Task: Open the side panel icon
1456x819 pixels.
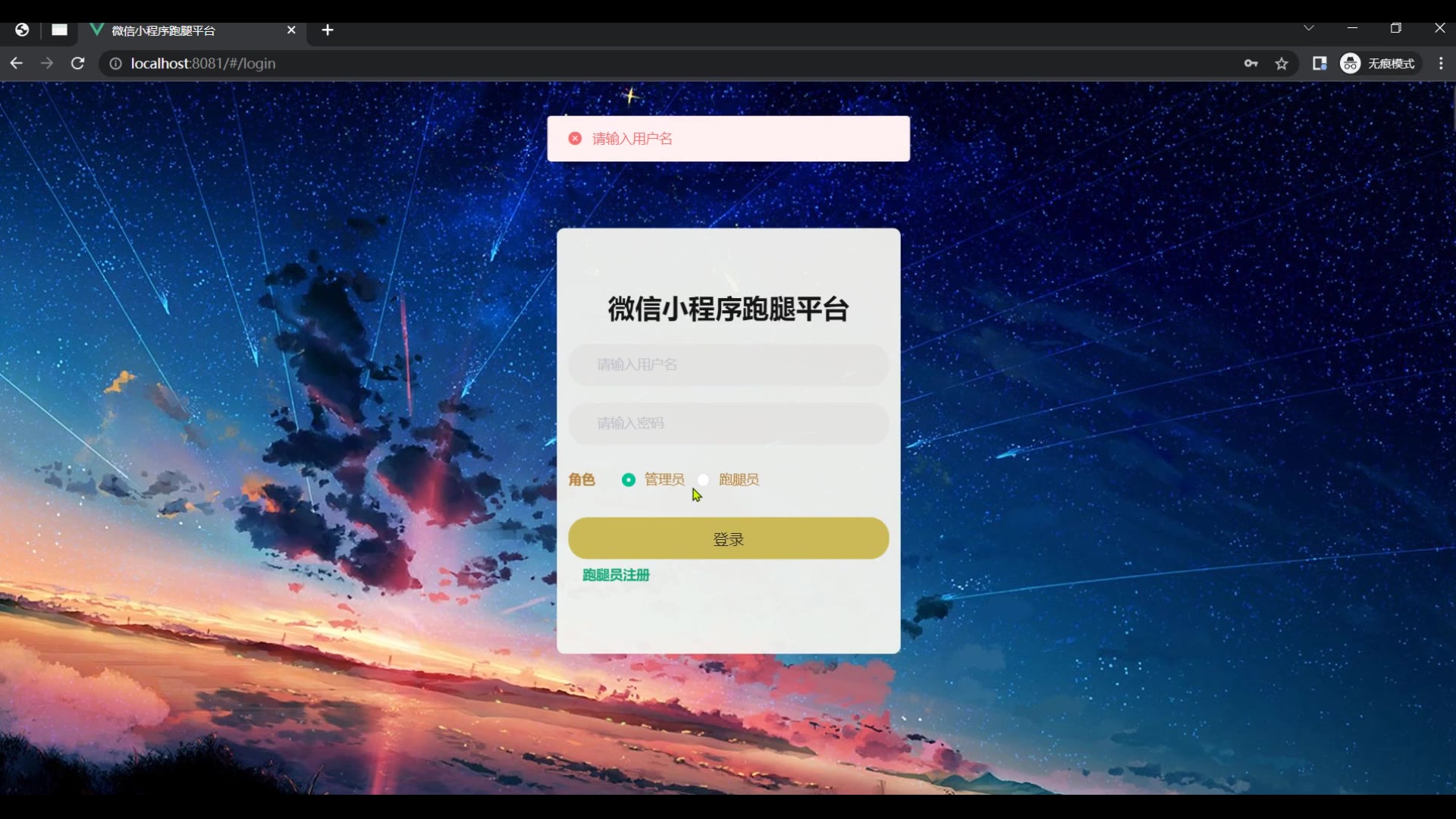Action: point(1319,64)
